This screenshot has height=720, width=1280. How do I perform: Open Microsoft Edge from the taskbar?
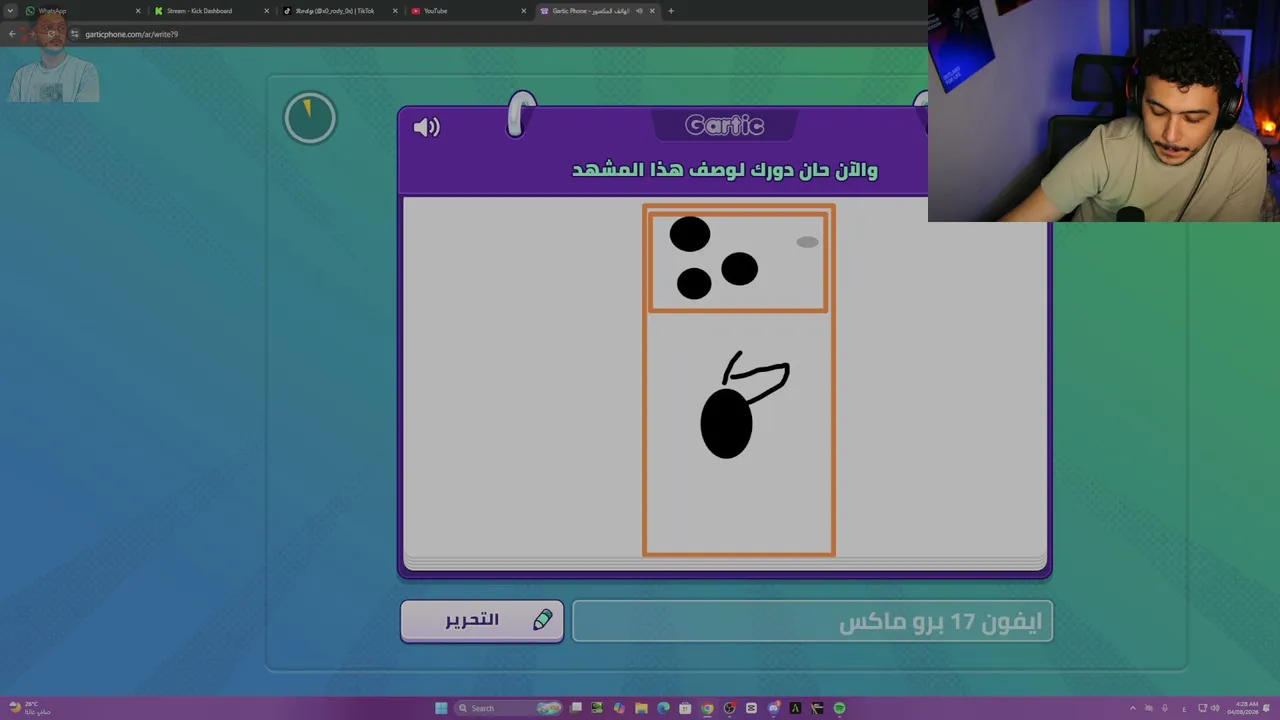[x=663, y=708]
